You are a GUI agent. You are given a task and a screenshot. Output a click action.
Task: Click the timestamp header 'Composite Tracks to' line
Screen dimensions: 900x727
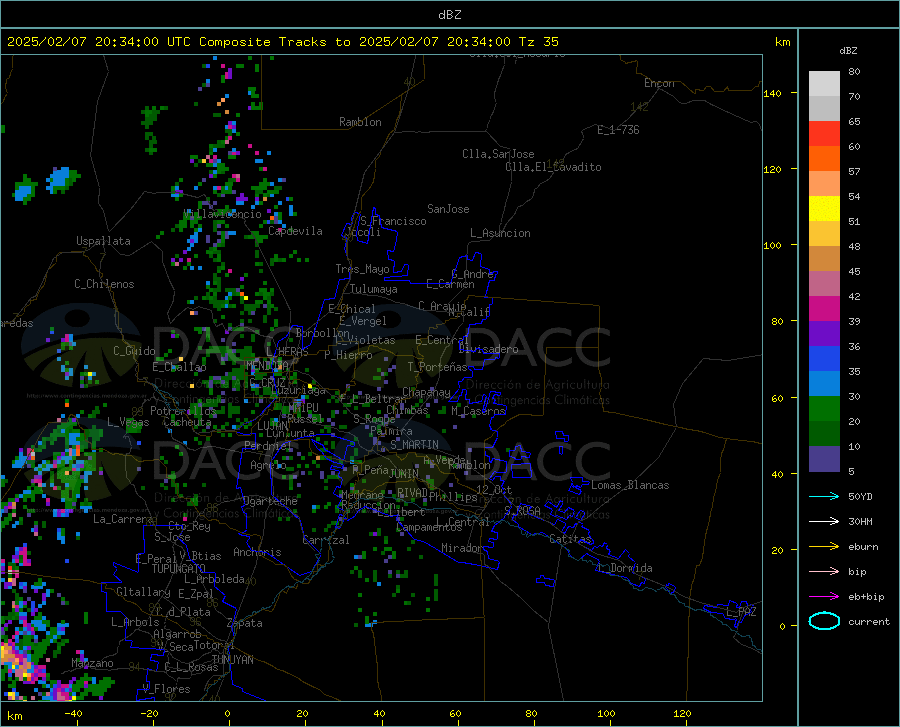click(282, 42)
